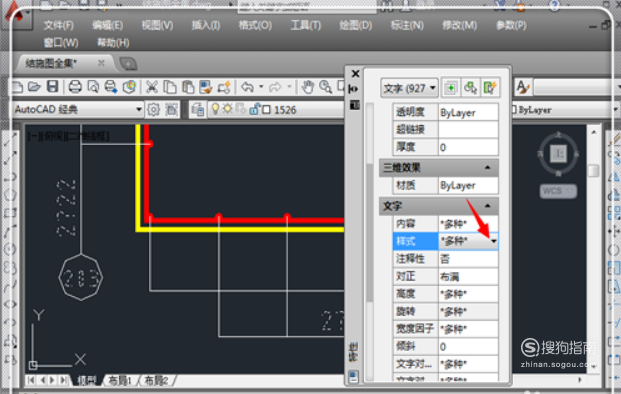Click the Select Objects icon in properties palette
Image resolution: width=621 pixels, height=394 pixels.
pyautogui.click(x=471, y=88)
